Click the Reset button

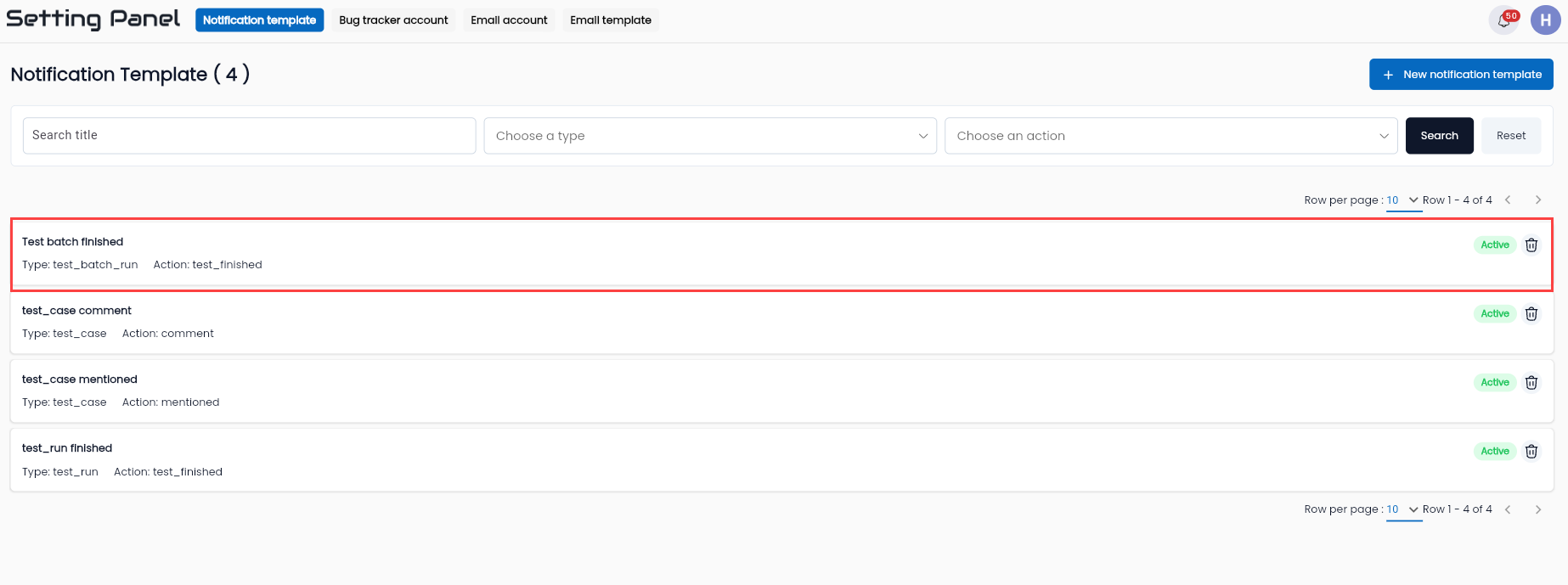1511,136
